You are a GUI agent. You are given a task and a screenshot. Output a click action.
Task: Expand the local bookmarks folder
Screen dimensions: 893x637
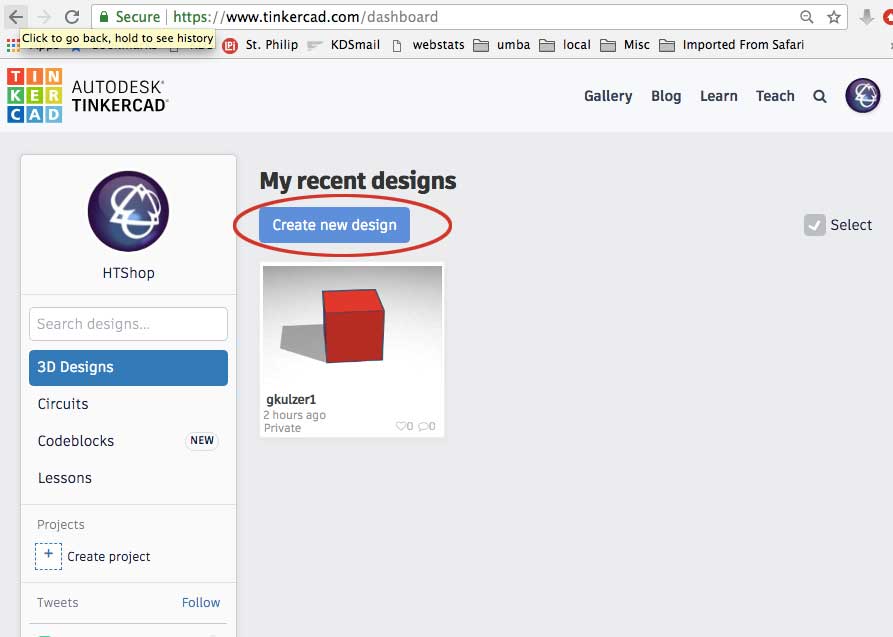click(565, 45)
